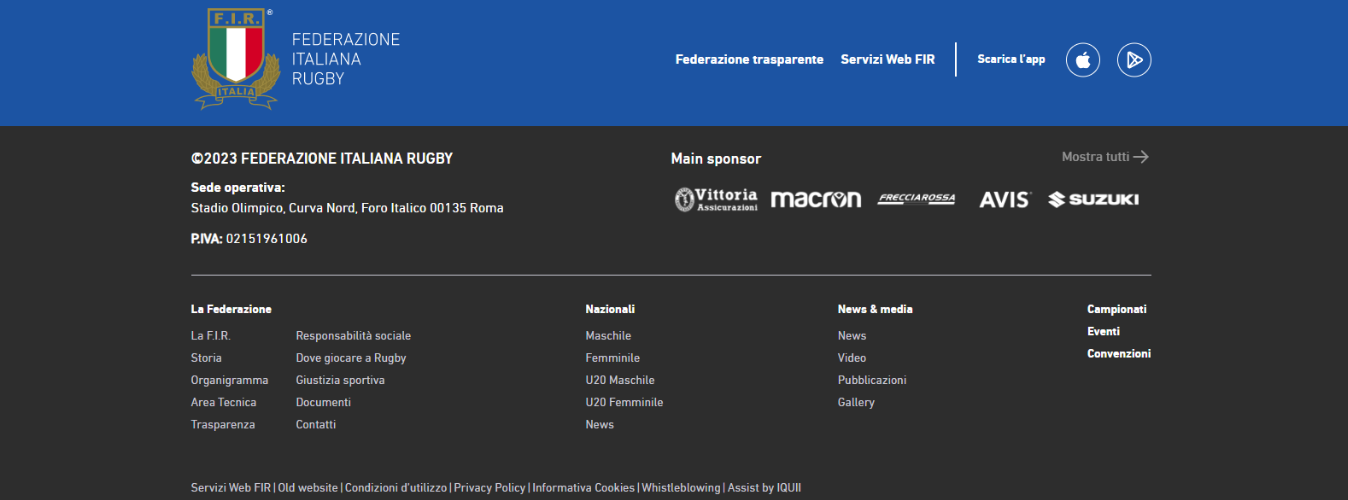Viewport: 1348px width, 500px height.
Task: Click the AVIS sponsor logo
Action: [1004, 200]
